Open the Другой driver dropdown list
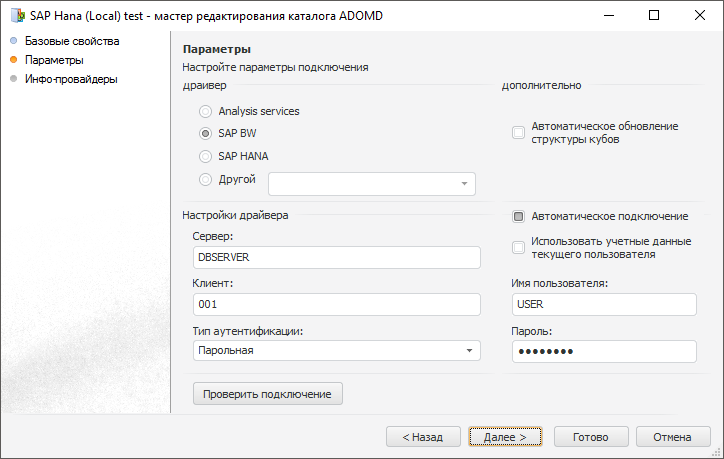 pos(464,184)
